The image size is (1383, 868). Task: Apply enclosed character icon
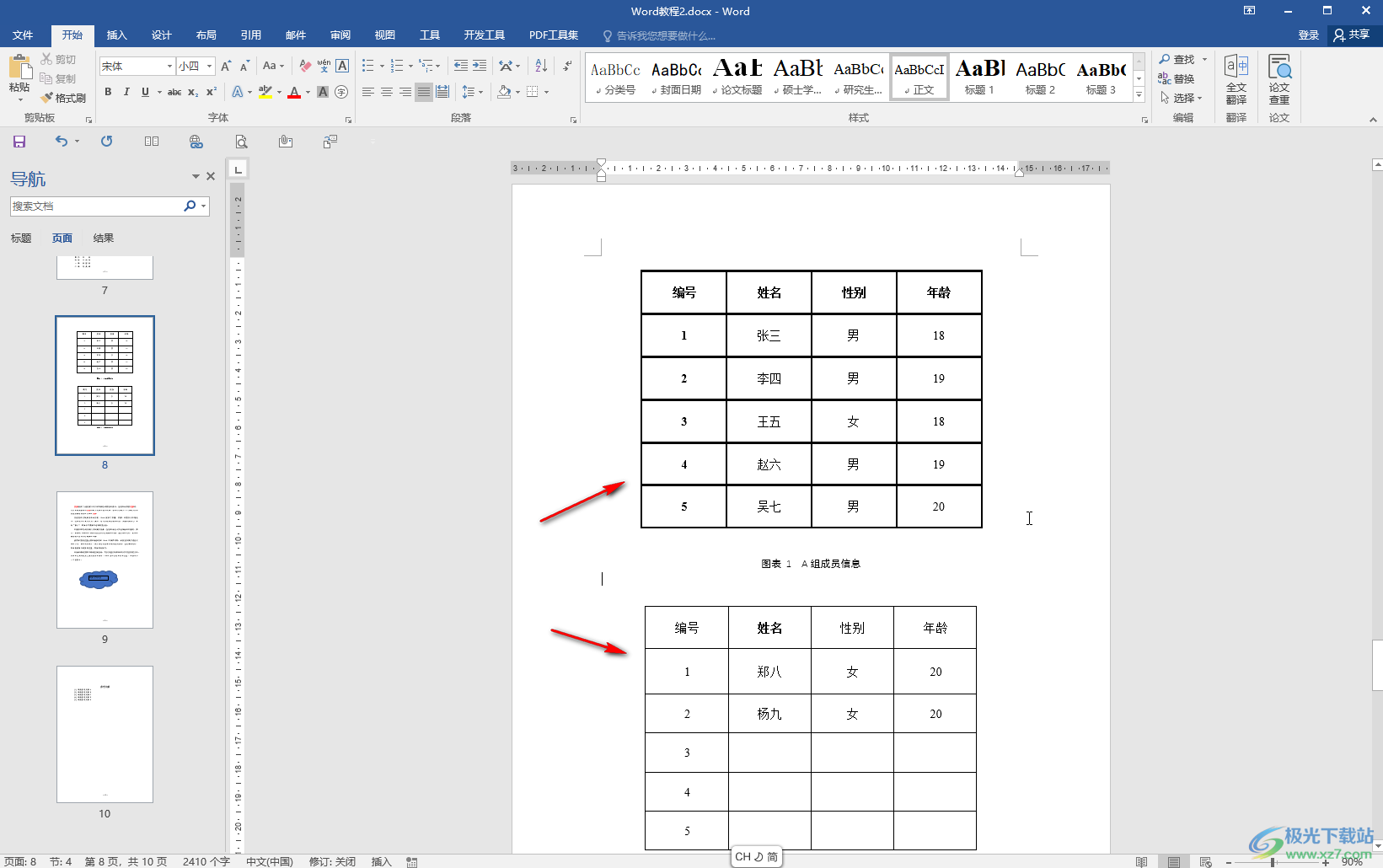pos(341,92)
